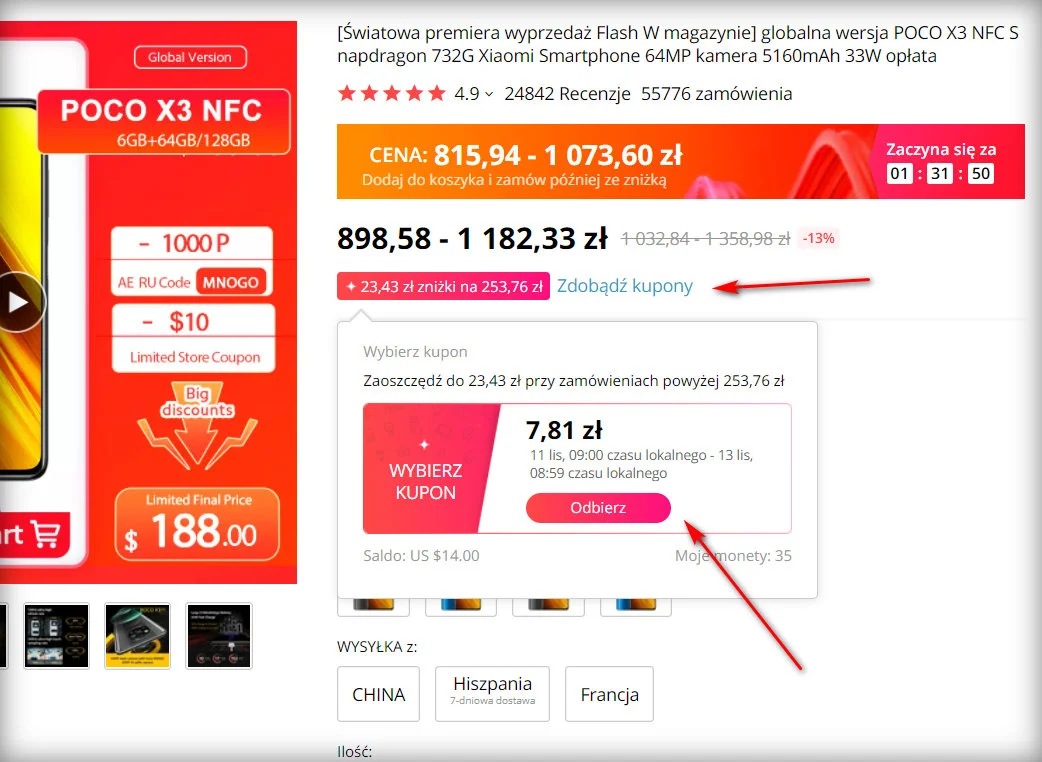Click the MNOGO promo code label
The image size is (1042, 762).
(231, 282)
